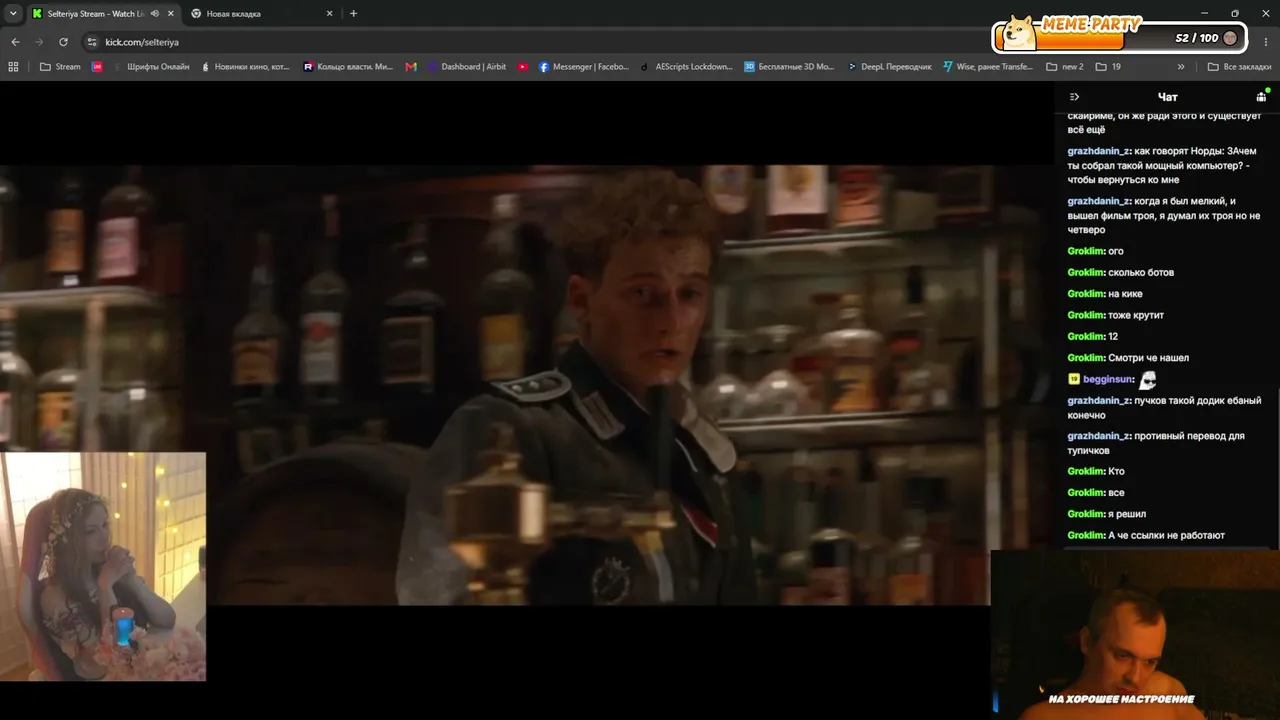The image size is (1280, 720).
Task: Switch to the Новая вкладка tab
Action: click(262, 14)
